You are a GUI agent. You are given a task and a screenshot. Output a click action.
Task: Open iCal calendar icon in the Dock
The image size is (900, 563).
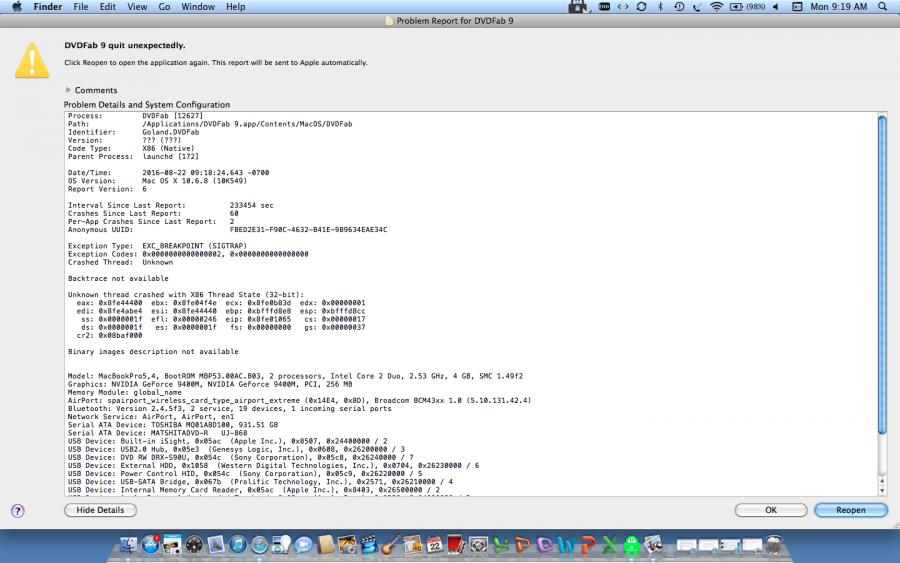(435, 545)
